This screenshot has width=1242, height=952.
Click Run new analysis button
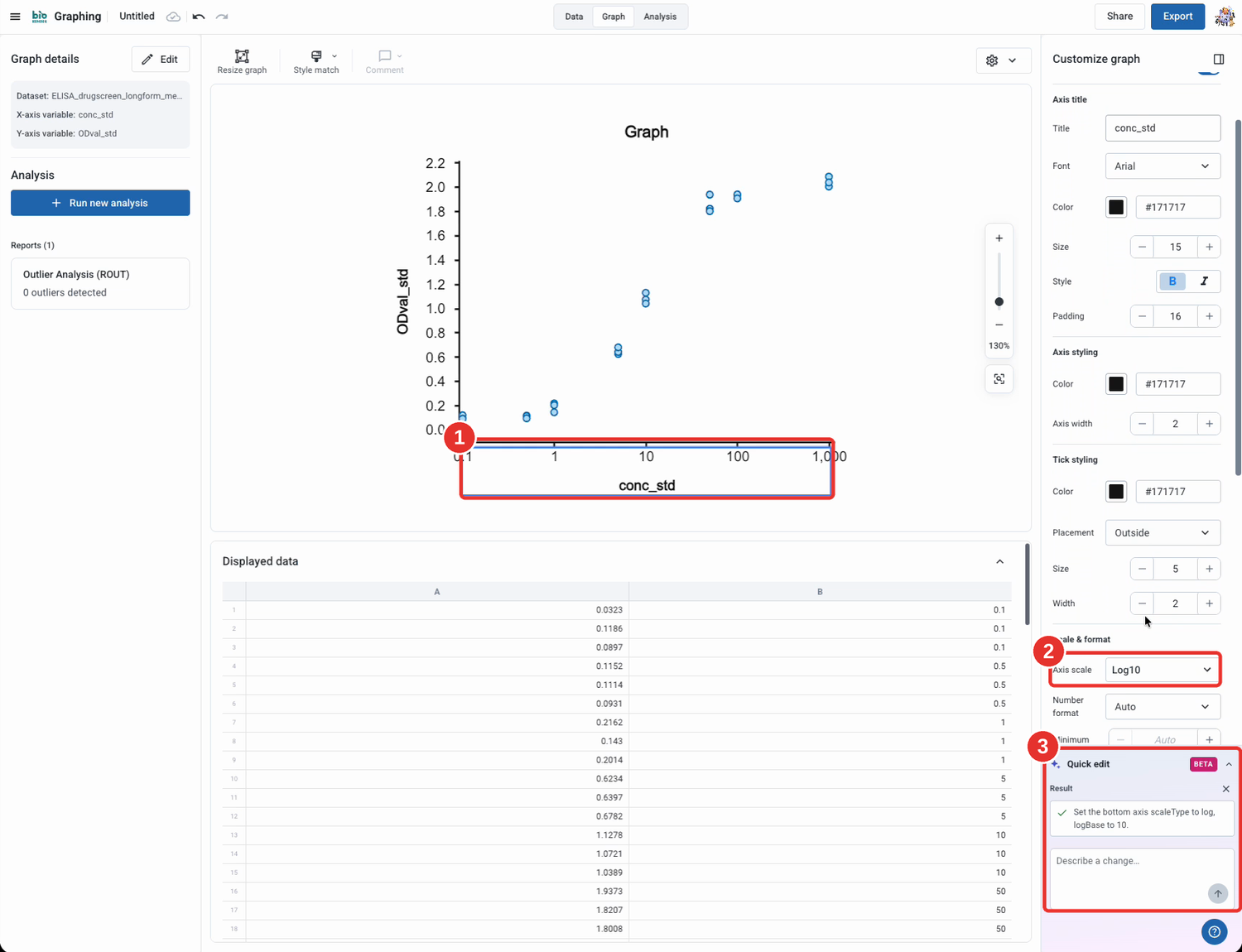100,203
